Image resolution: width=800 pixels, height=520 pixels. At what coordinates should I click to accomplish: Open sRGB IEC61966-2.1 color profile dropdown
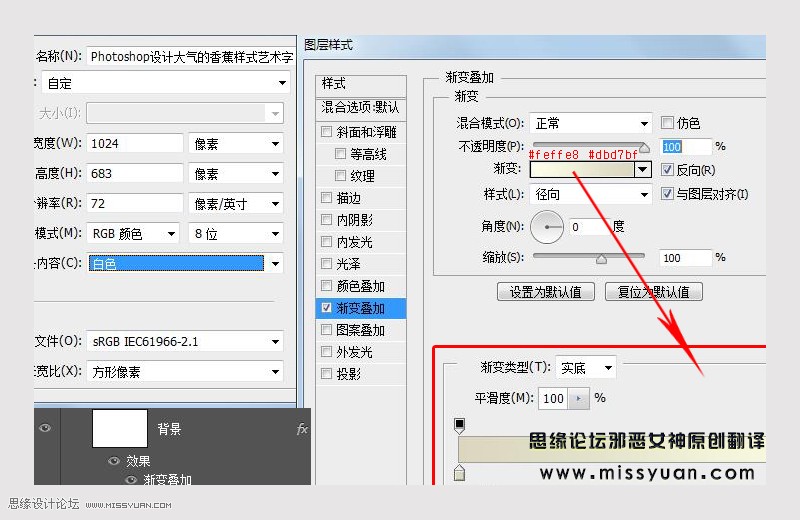pos(185,341)
